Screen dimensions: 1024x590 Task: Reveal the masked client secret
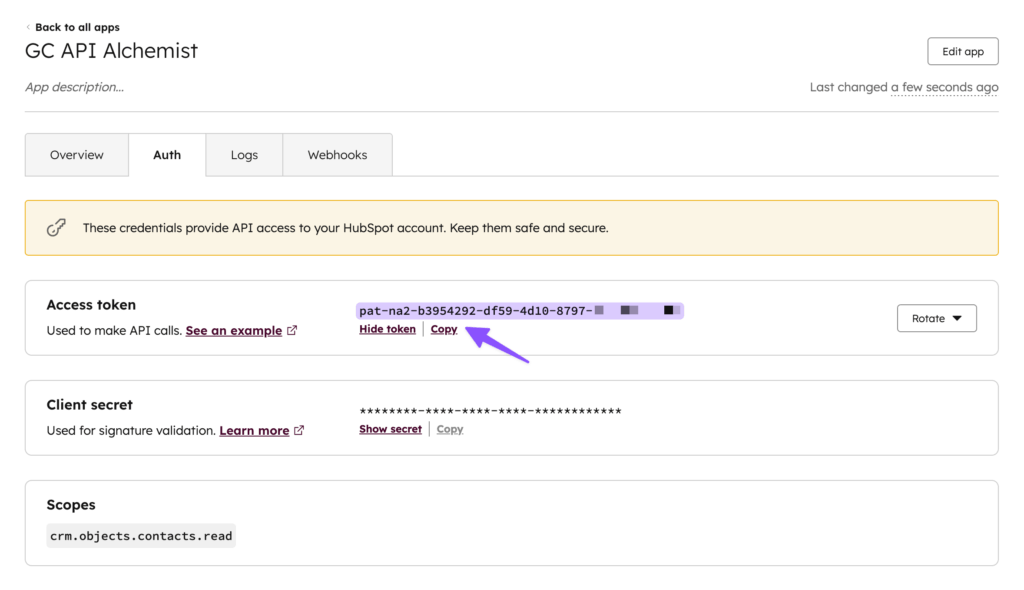click(x=389, y=428)
